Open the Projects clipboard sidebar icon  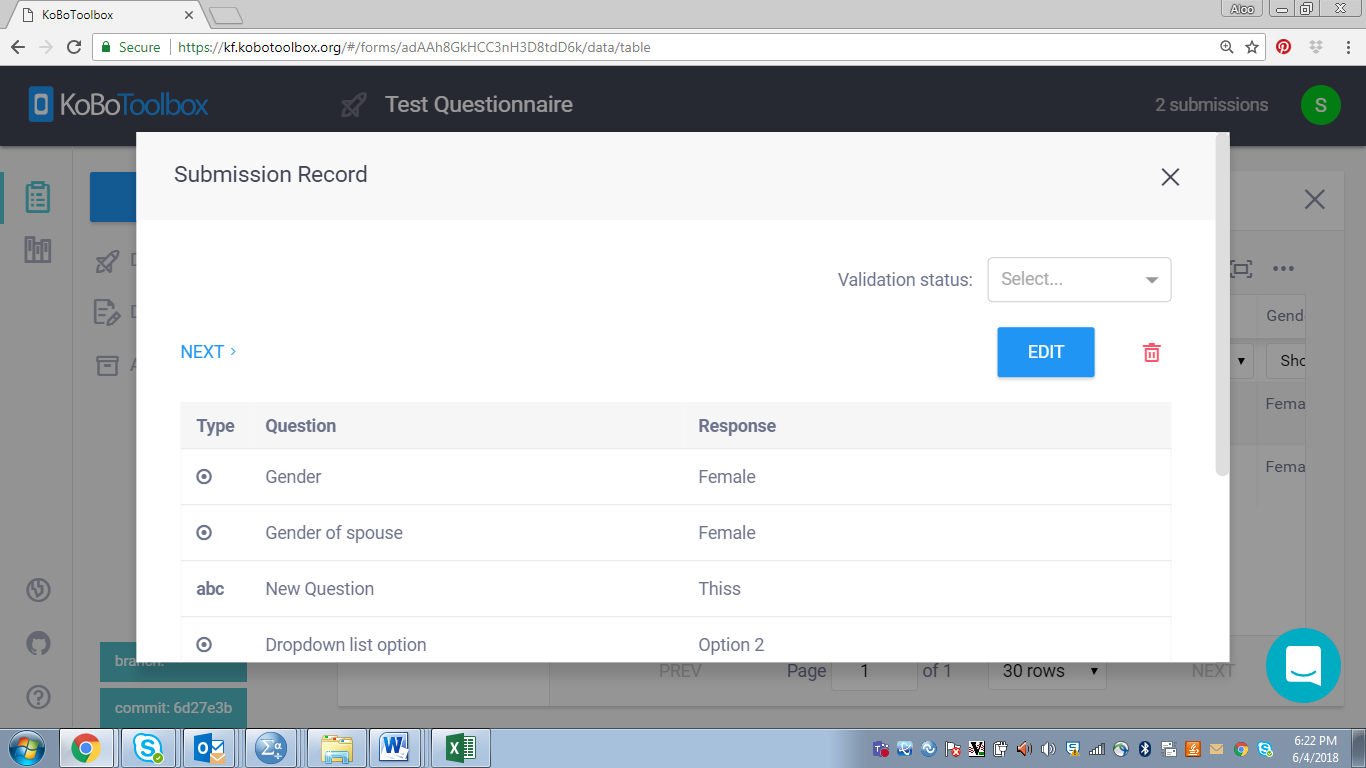[x=38, y=197]
